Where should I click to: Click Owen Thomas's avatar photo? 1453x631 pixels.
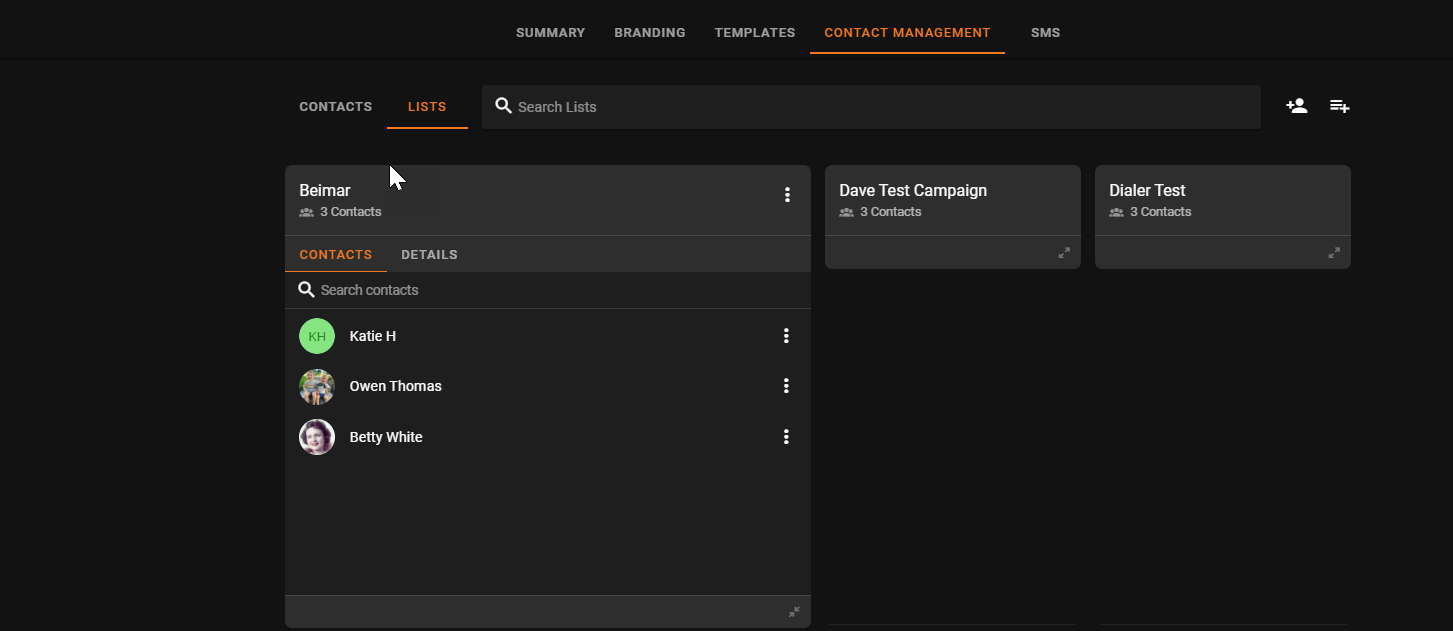tap(317, 386)
